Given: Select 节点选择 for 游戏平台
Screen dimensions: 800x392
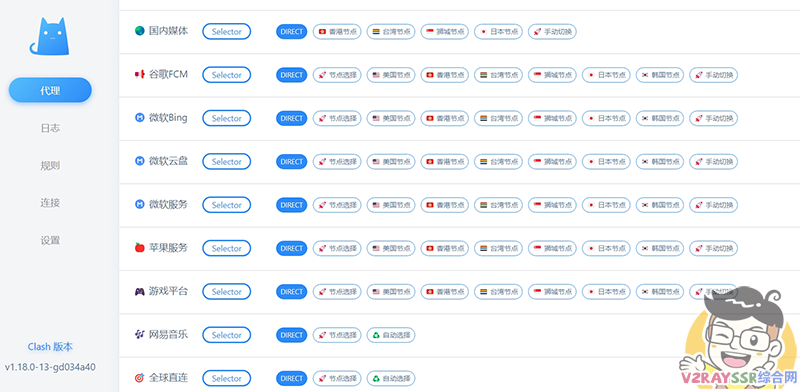Looking at the screenshot, I should pos(337,292).
